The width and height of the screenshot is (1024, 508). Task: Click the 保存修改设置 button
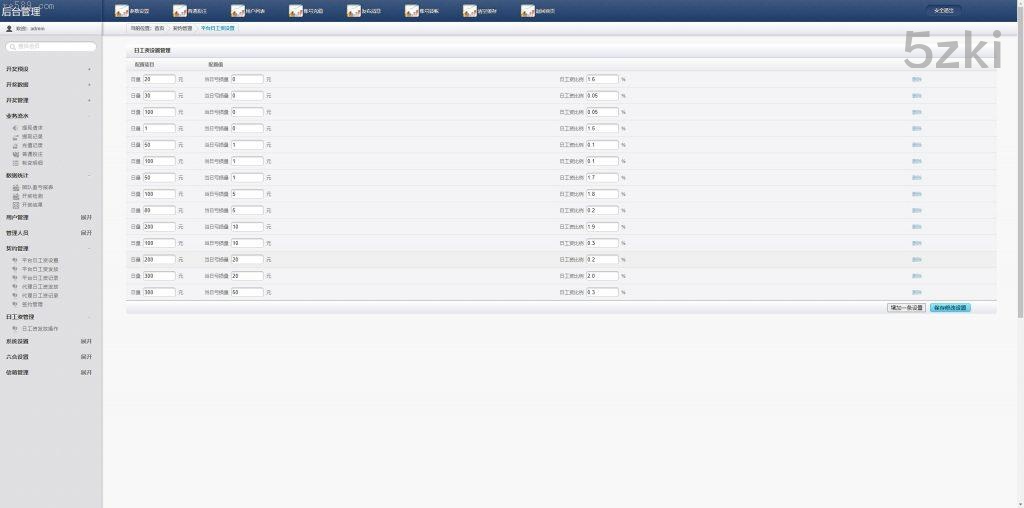pos(950,308)
